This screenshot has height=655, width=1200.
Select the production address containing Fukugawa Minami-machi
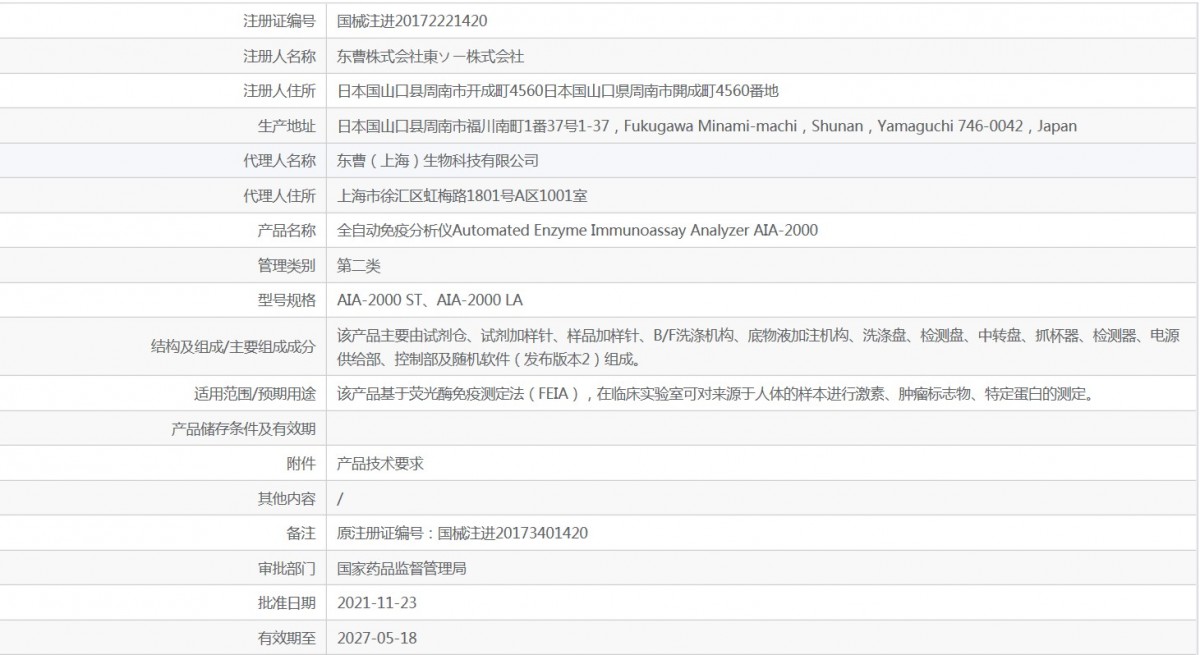(707, 126)
